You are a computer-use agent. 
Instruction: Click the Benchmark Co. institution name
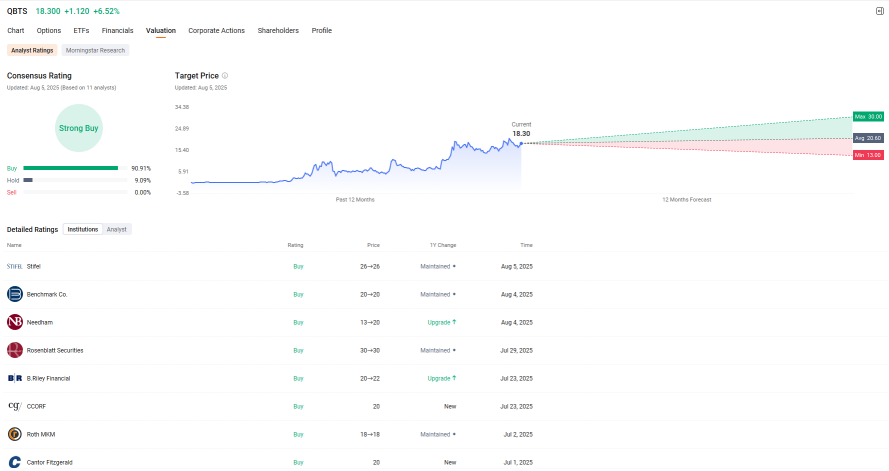pyautogui.click(x=47, y=295)
